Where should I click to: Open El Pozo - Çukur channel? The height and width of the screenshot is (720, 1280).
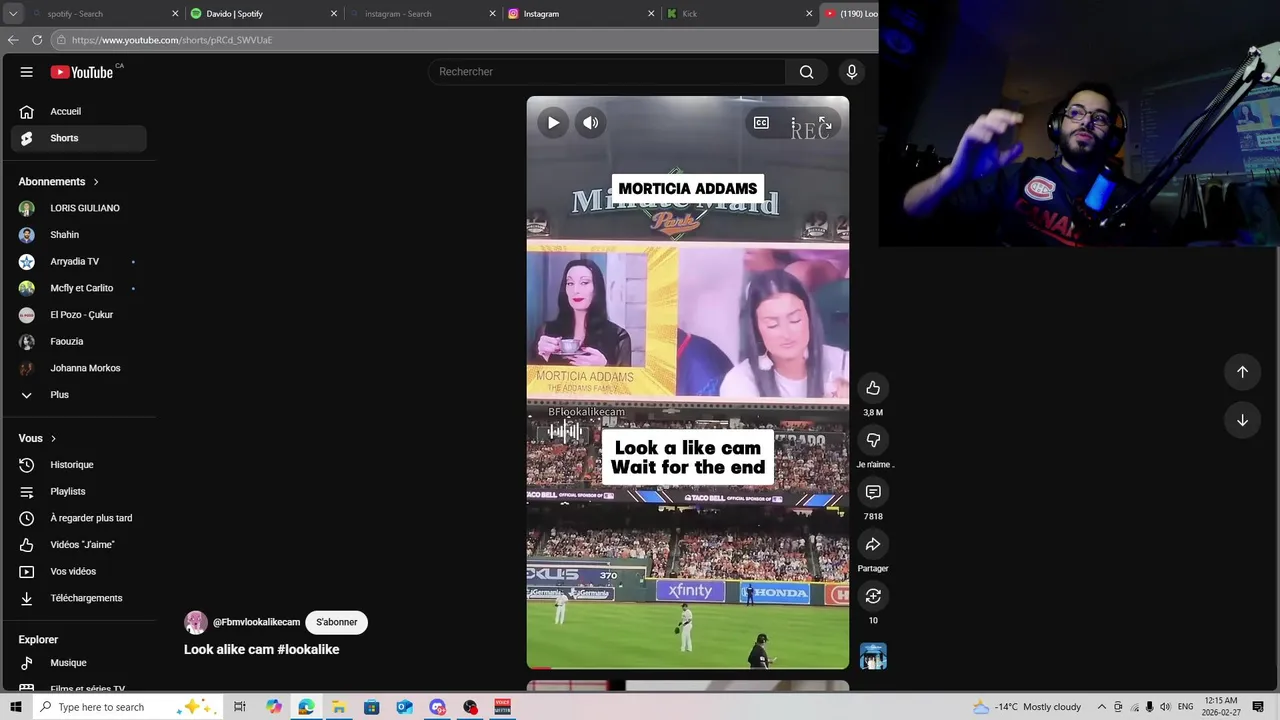click(79, 315)
